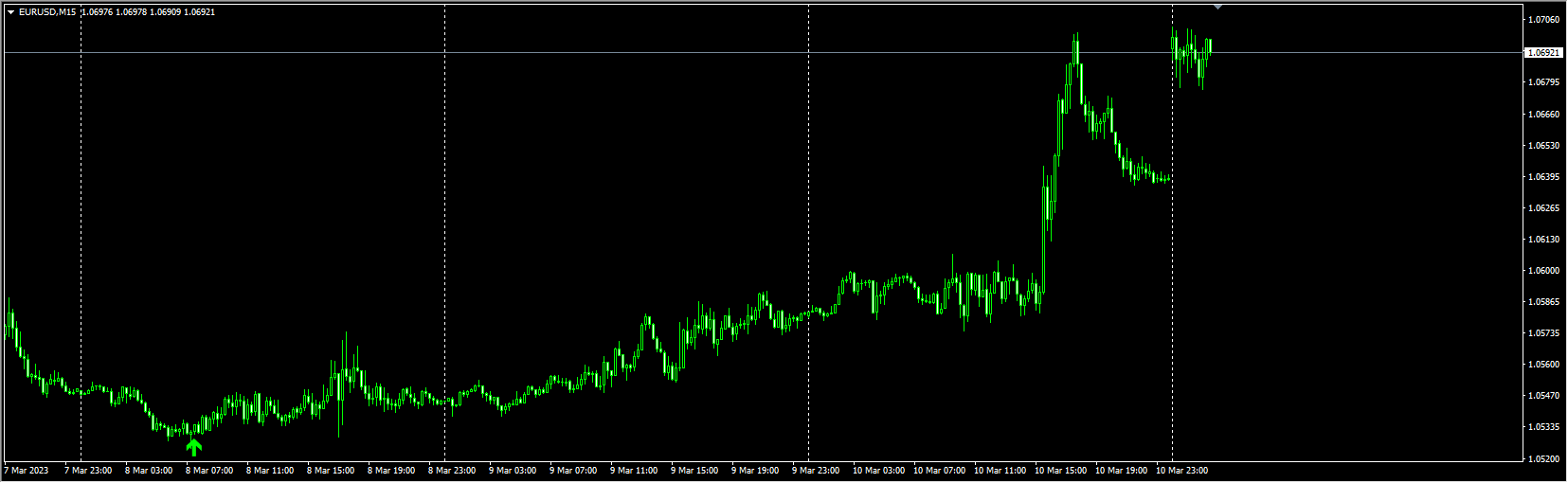Click the 8 Mar 11:00 time label
The image size is (1568, 483).
pyautogui.click(x=270, y=471)
